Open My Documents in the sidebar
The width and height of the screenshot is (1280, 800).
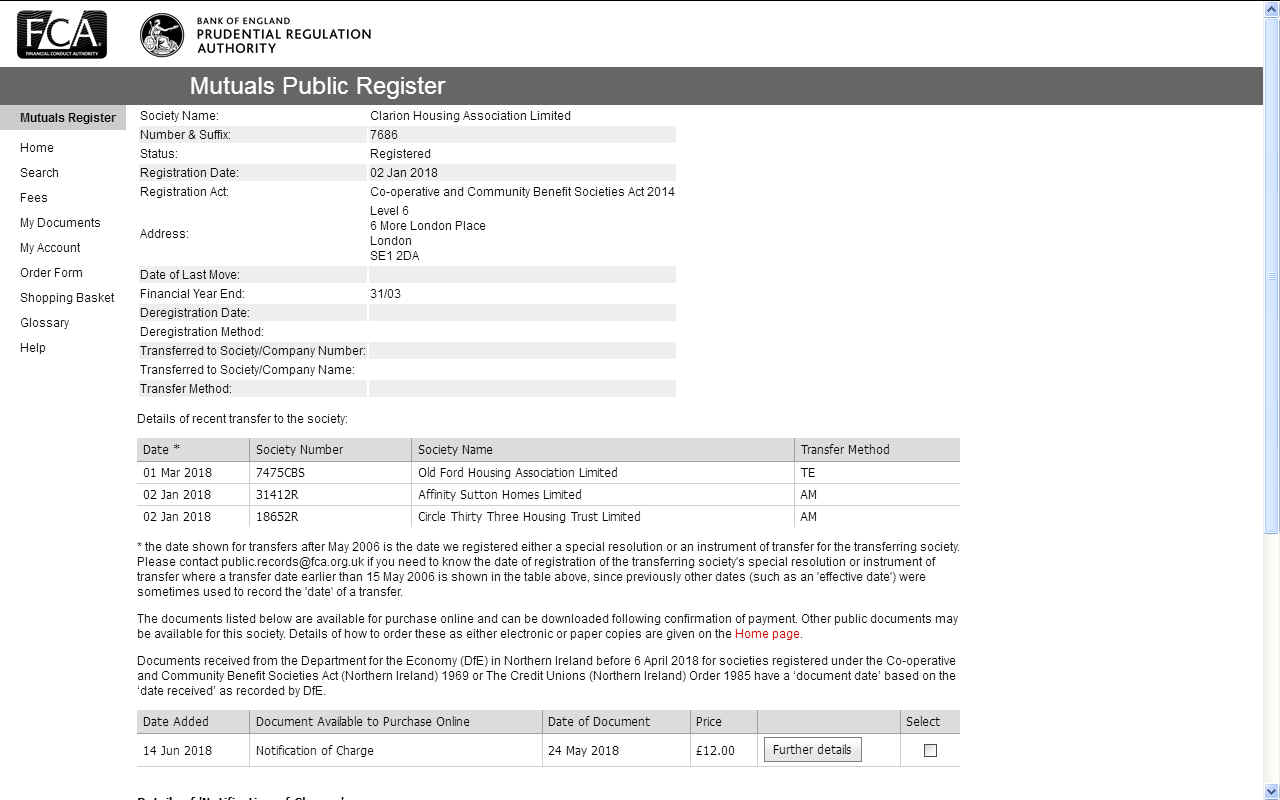(x=60, y=223)
